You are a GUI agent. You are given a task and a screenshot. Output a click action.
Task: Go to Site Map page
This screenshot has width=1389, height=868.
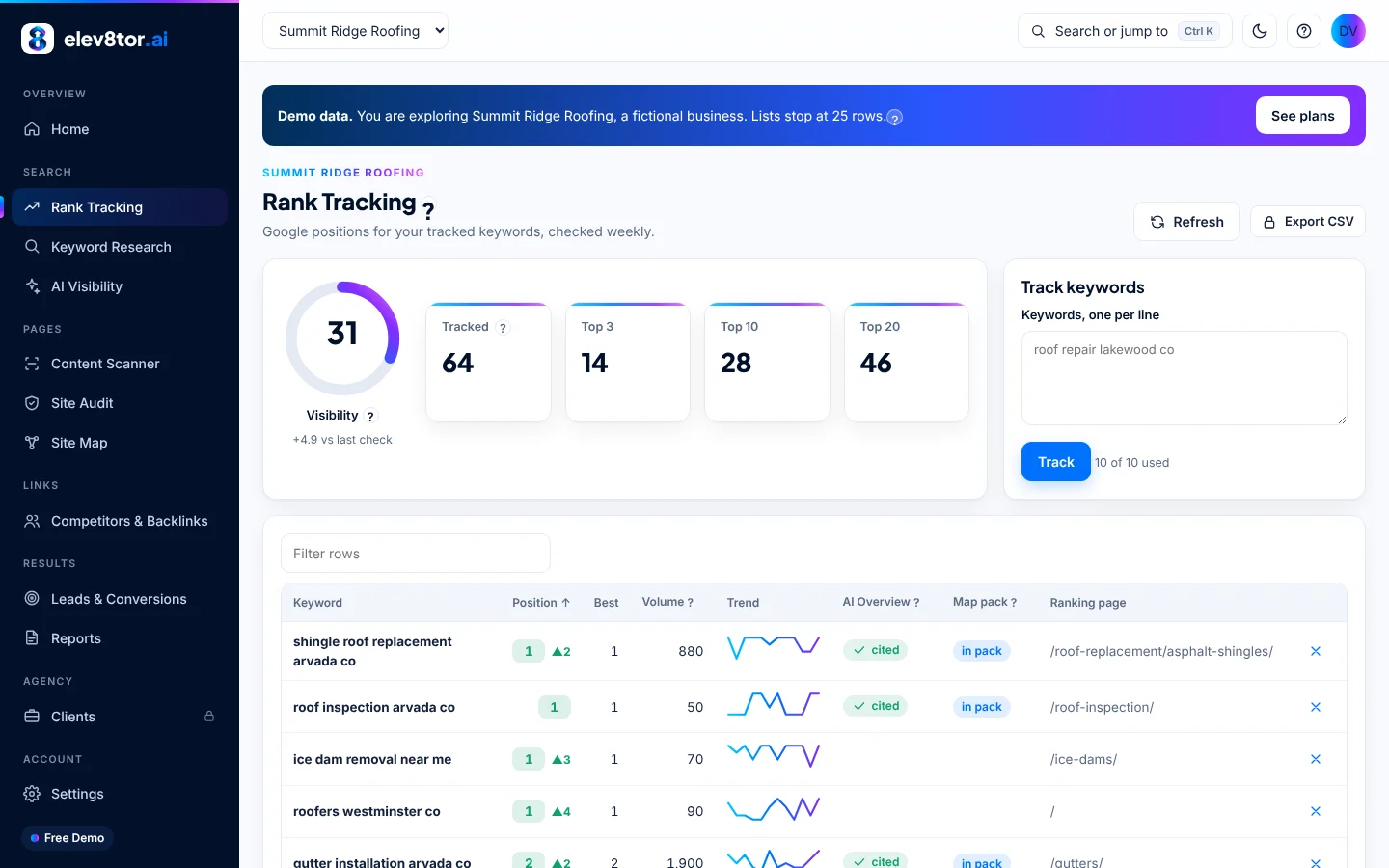(120, 443)
